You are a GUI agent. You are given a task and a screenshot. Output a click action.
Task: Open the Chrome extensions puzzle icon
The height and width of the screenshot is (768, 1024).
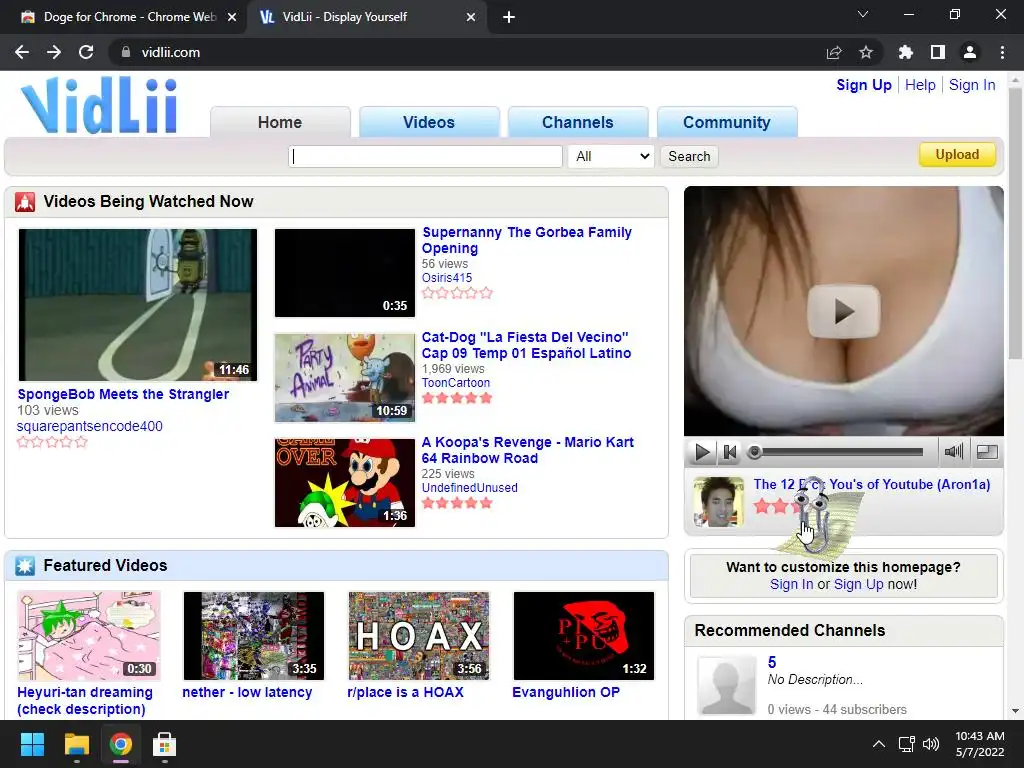click(905, 52)
